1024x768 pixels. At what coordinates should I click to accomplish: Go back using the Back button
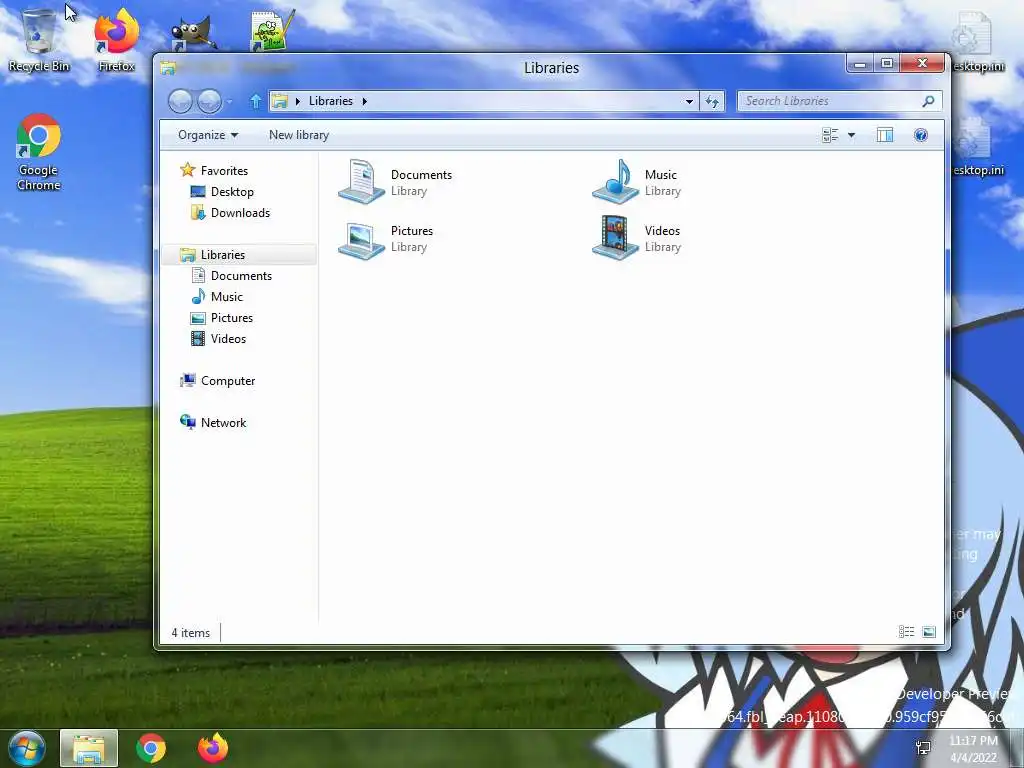(180, 101)
